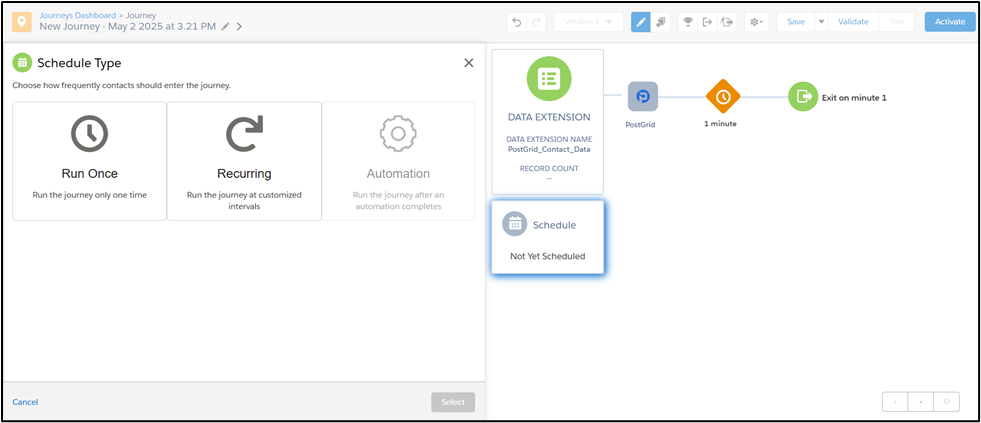This screenshot has height=423, width=981.
Task: Click the undo arrow in the toolbar
Action: tap(517, 22)
